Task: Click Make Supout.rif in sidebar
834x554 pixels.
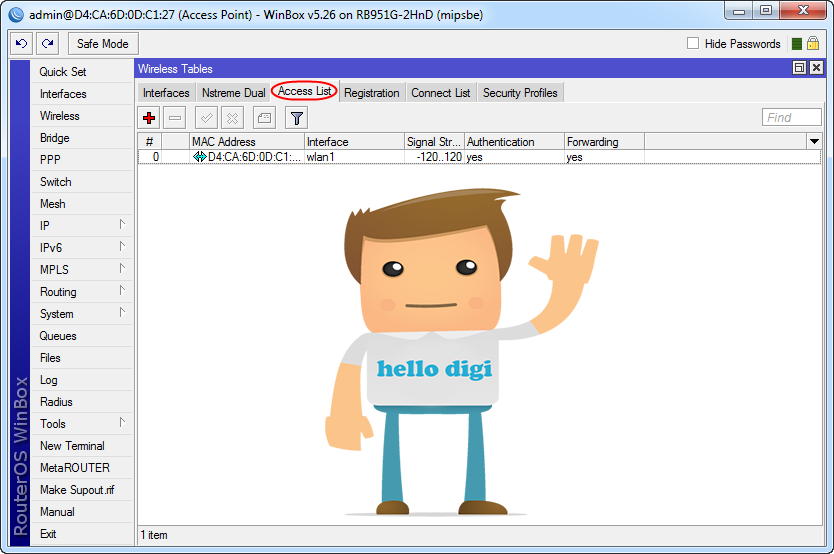Action: (82, 490)
